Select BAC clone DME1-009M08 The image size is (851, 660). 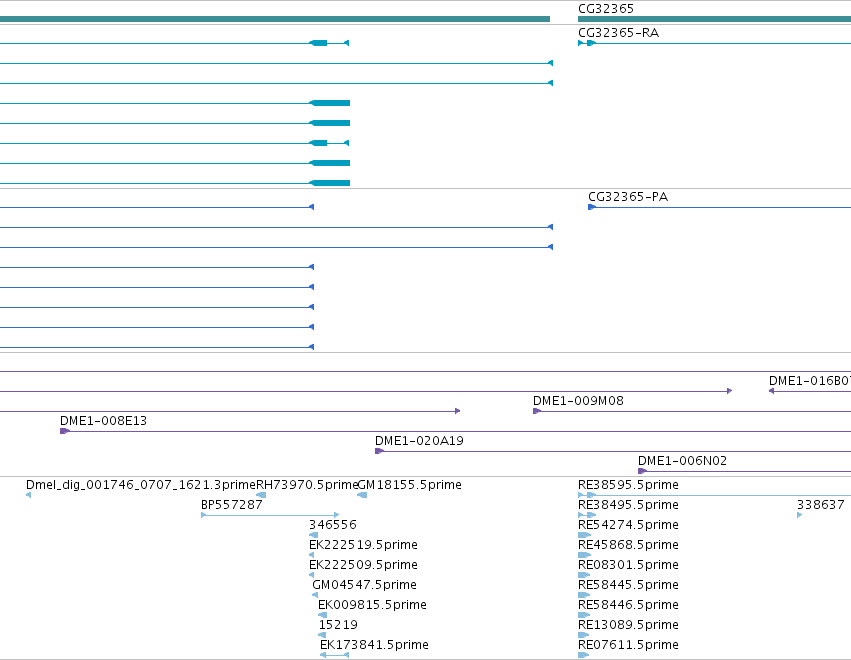pyautogui.click(x=578, y=401)
